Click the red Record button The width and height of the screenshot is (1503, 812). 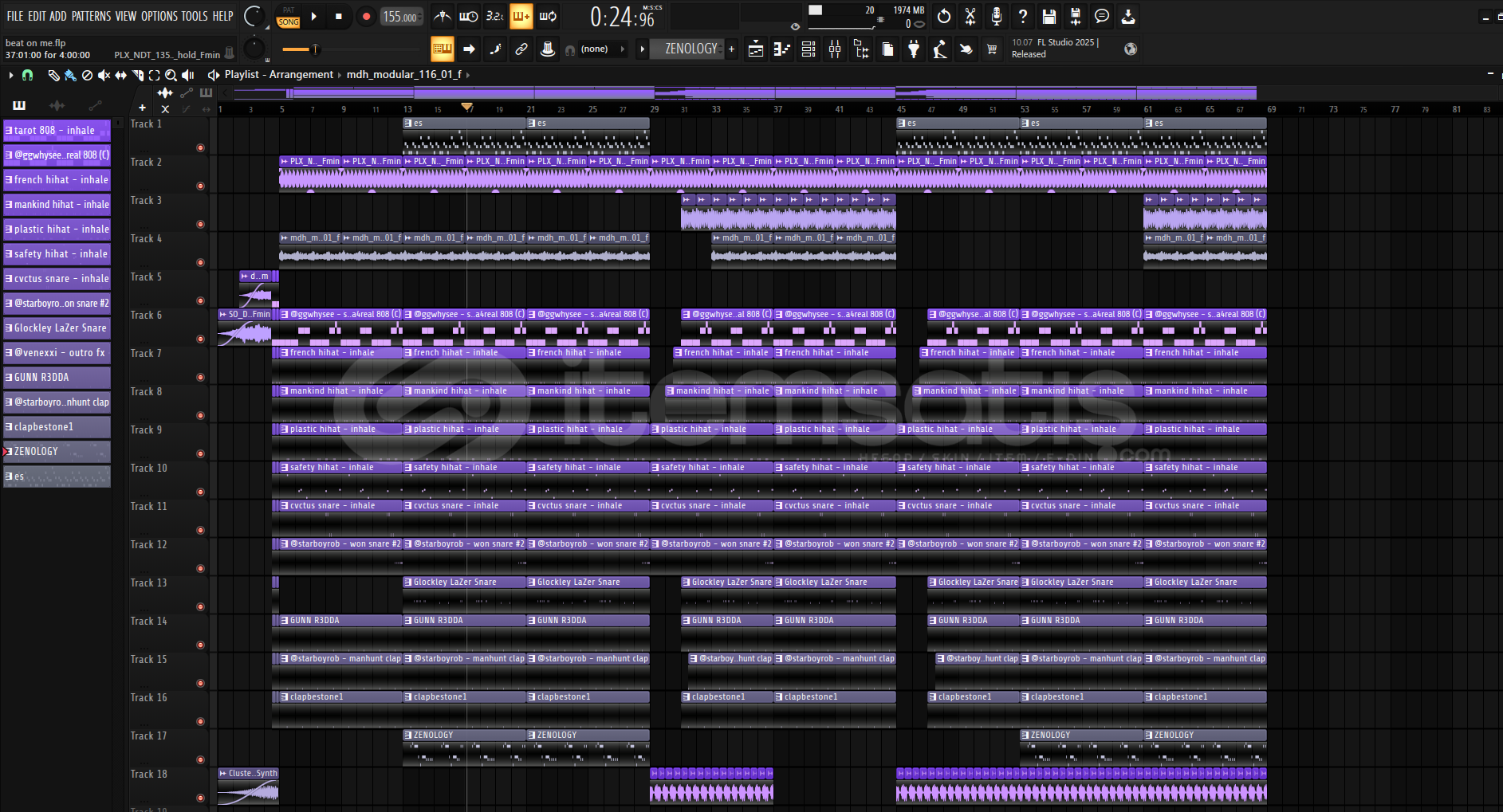tap(366, 16)
